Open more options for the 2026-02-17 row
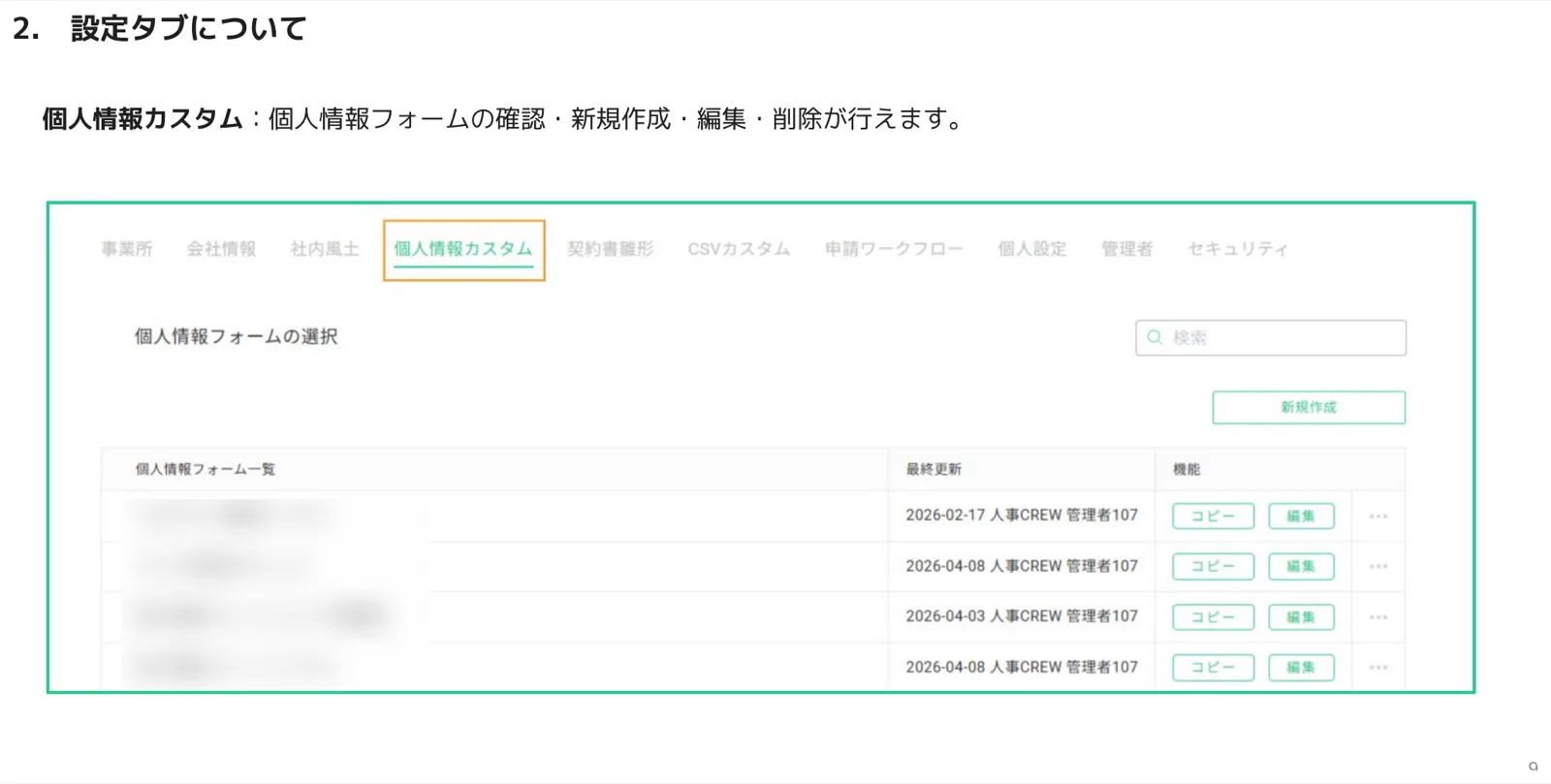The width and height of the screenshot is (1551, 784). 1378,517
